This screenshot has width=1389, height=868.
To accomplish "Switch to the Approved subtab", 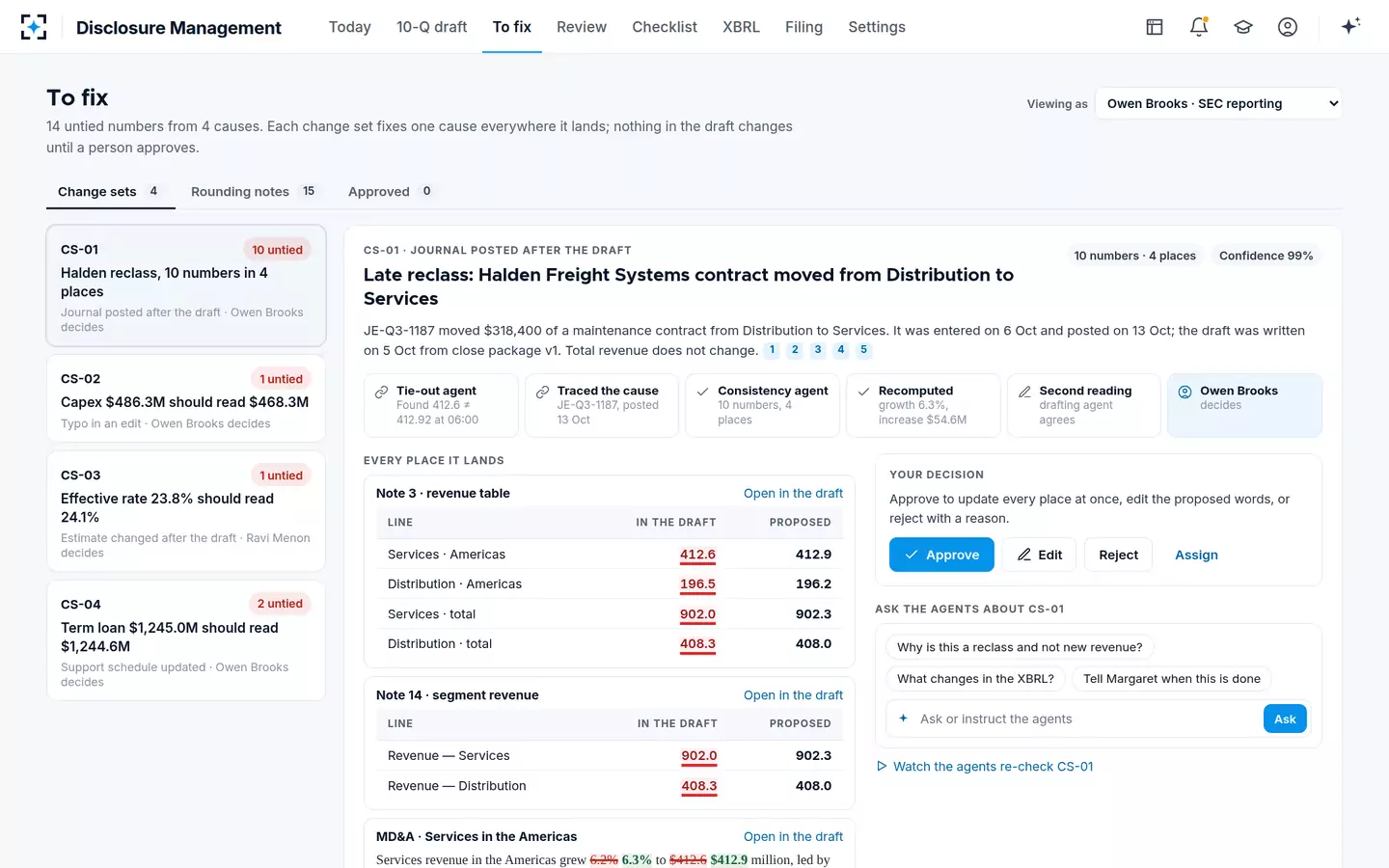I will pyautogui.click(x=392, y=191).
